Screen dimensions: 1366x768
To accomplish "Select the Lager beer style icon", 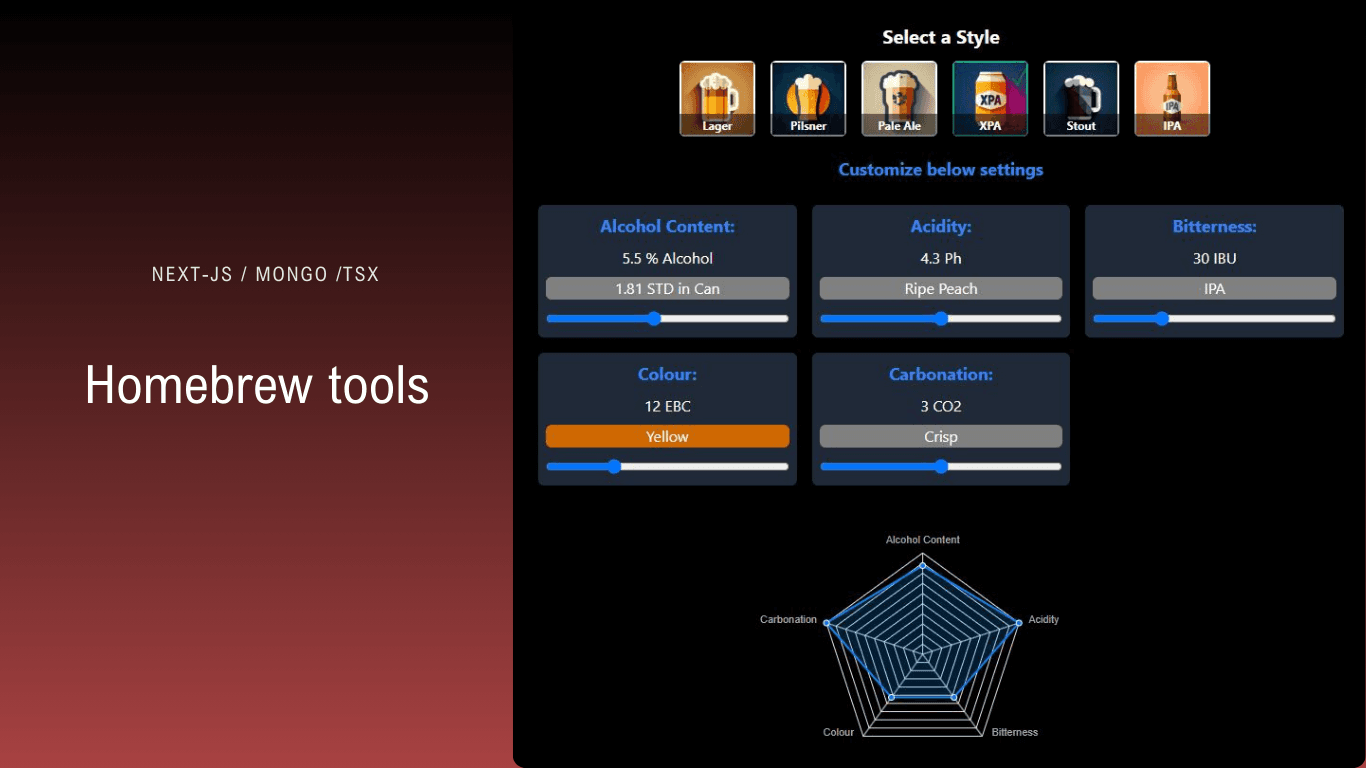I will (x=717, y=98).
